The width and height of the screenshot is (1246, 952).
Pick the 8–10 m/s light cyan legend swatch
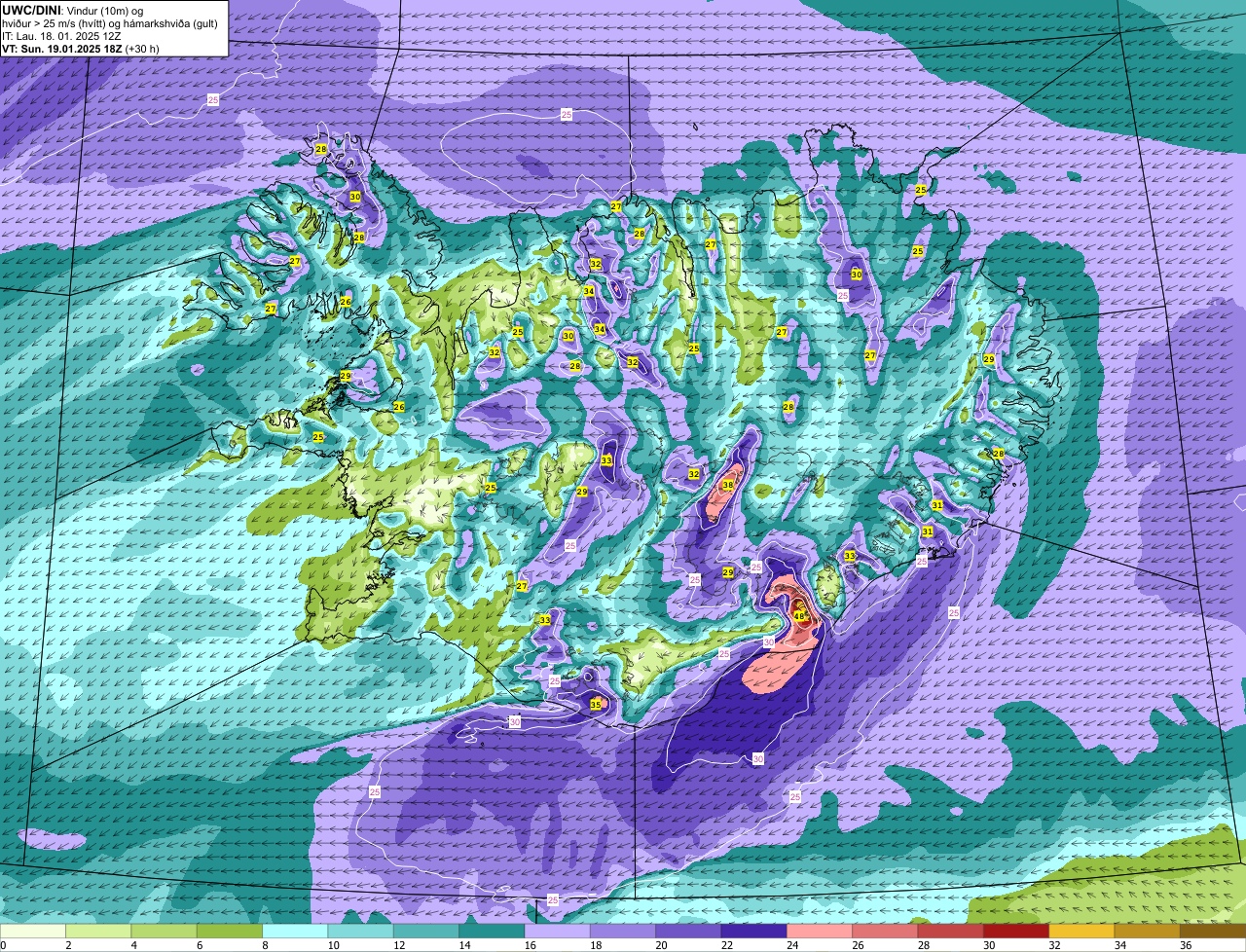295,932
